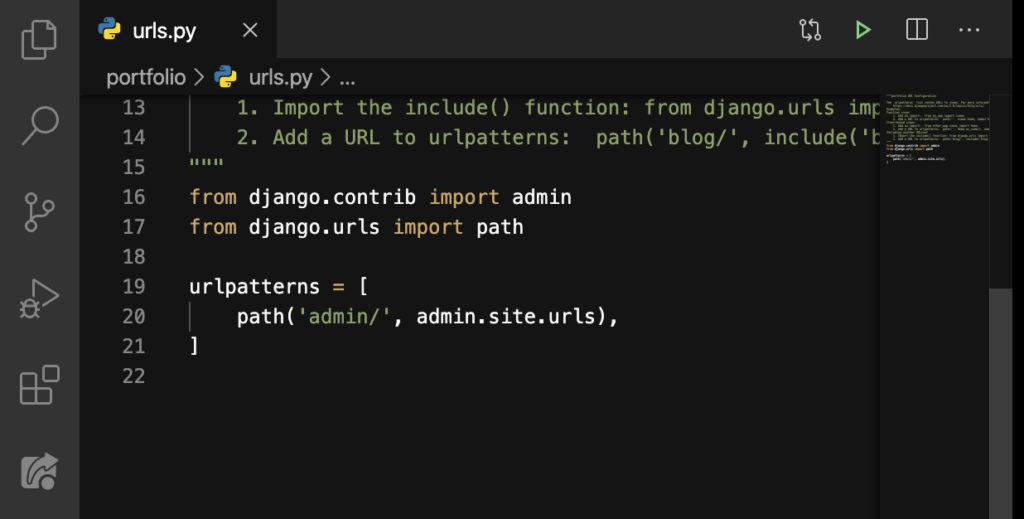Click the vertical scrollbar thumb
The width and height of the screenshot is (1024, 519).
pos(1000,403)
